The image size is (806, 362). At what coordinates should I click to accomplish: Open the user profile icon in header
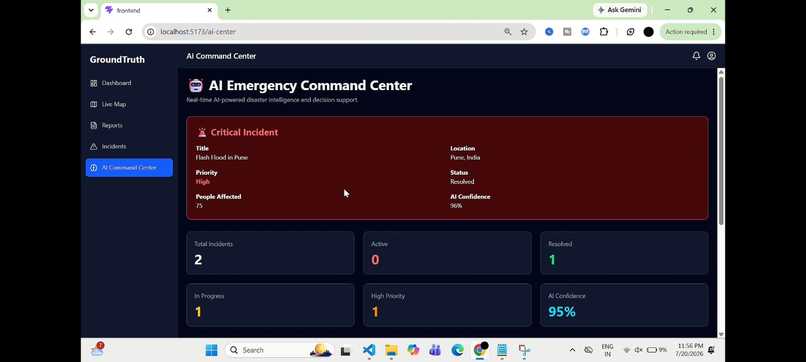[x=711, y=56]
